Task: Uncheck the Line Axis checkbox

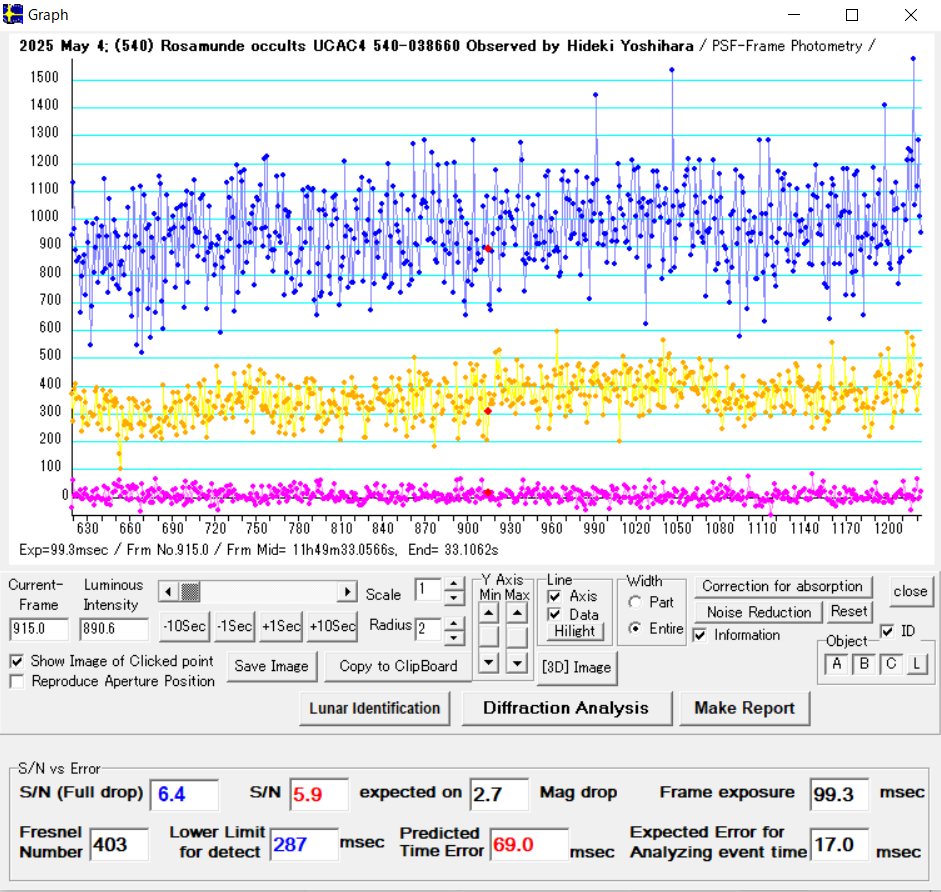Action: (554, 596)
